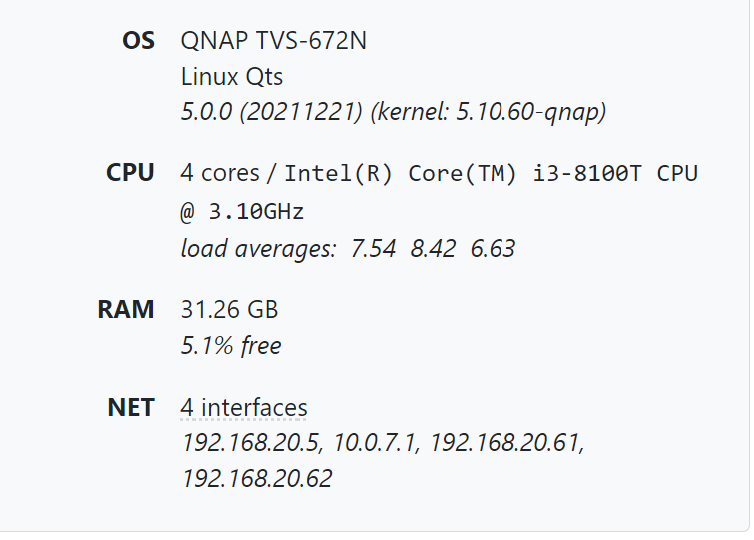The width and height of the screenshot is (754, 540).
Task: Click the NET section label
Action: 131,408
